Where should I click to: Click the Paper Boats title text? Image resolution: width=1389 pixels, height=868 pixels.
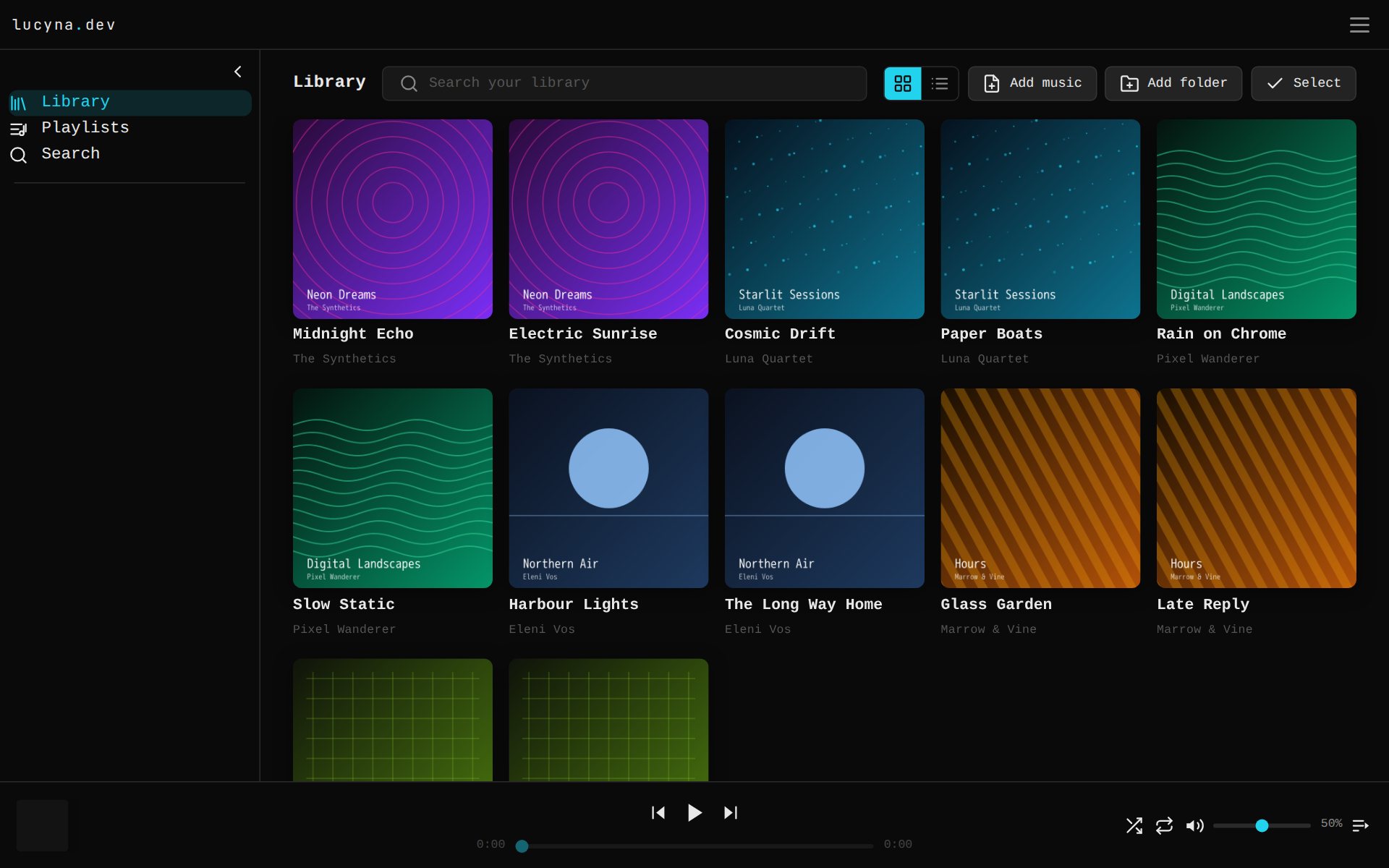point(991,334)
